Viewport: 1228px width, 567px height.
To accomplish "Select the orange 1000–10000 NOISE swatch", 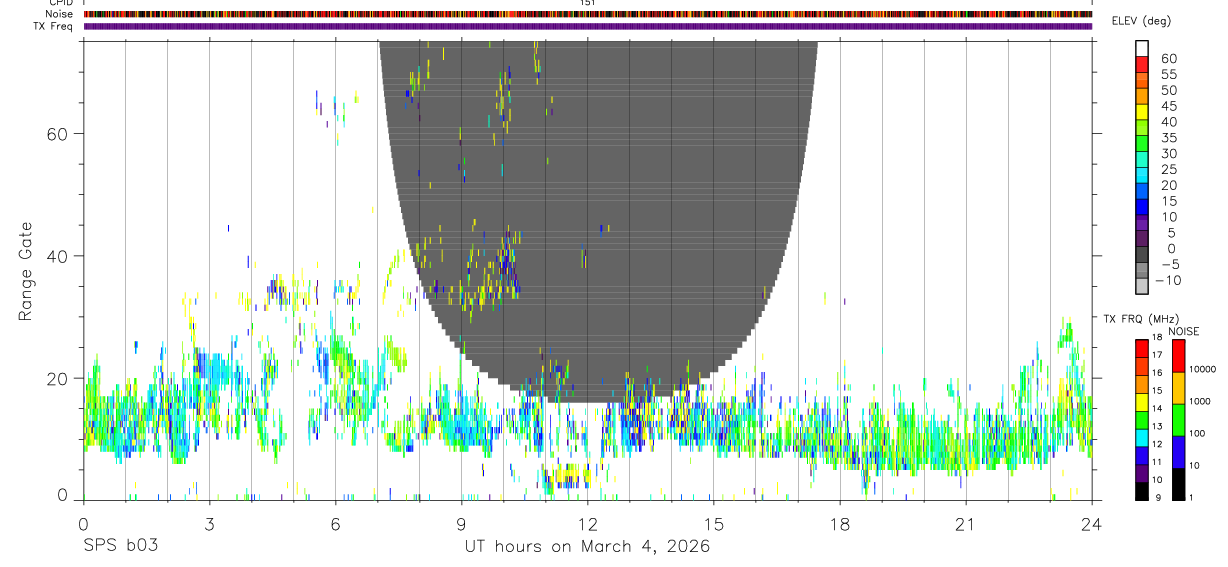I will click(x=1179, y=387).
